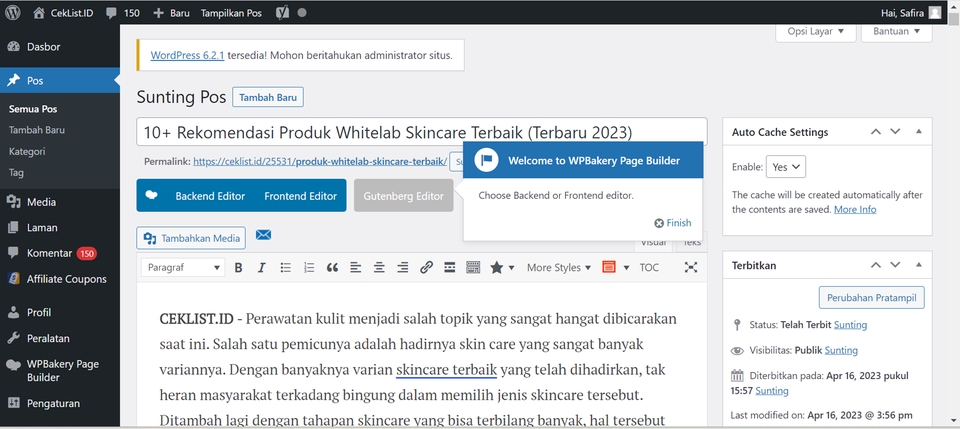This screenshot has height=429, width=960.
Task: Open the WordPress logo menu
Action: pyautogui.click(x=13, y=12)
